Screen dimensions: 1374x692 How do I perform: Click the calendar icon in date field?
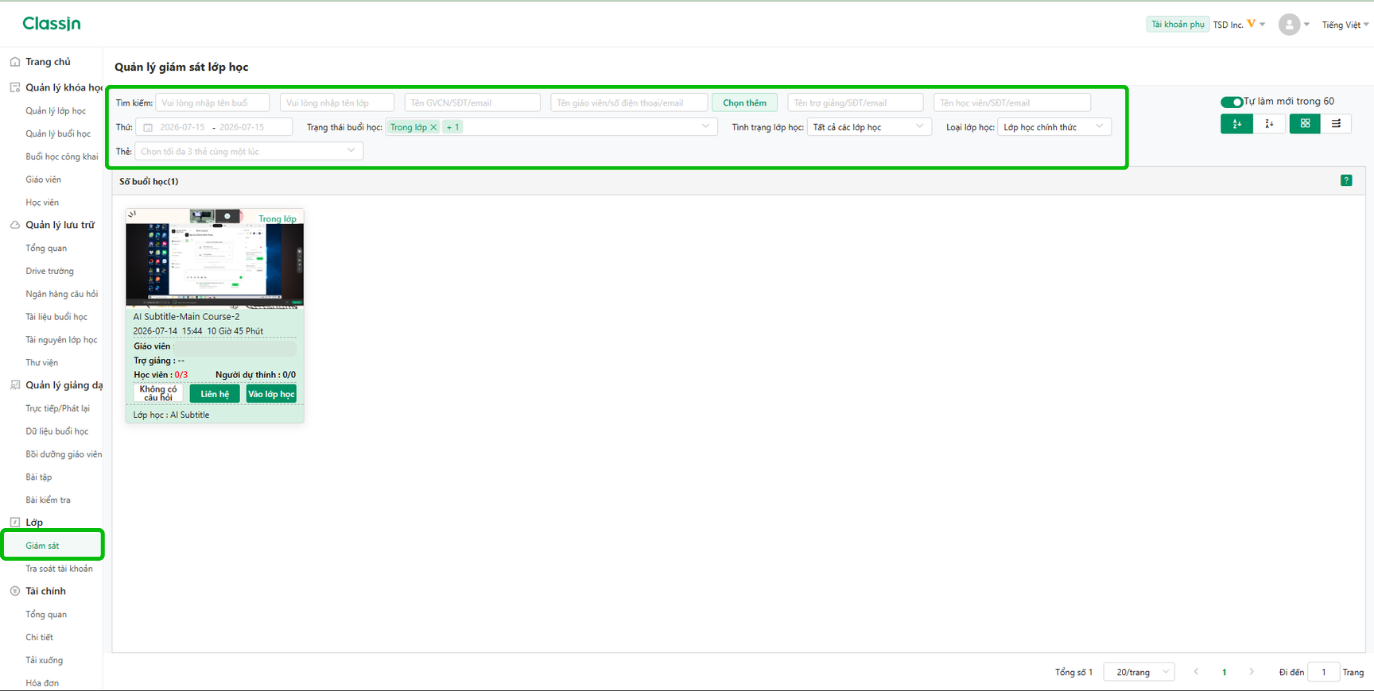coord(148,127)
